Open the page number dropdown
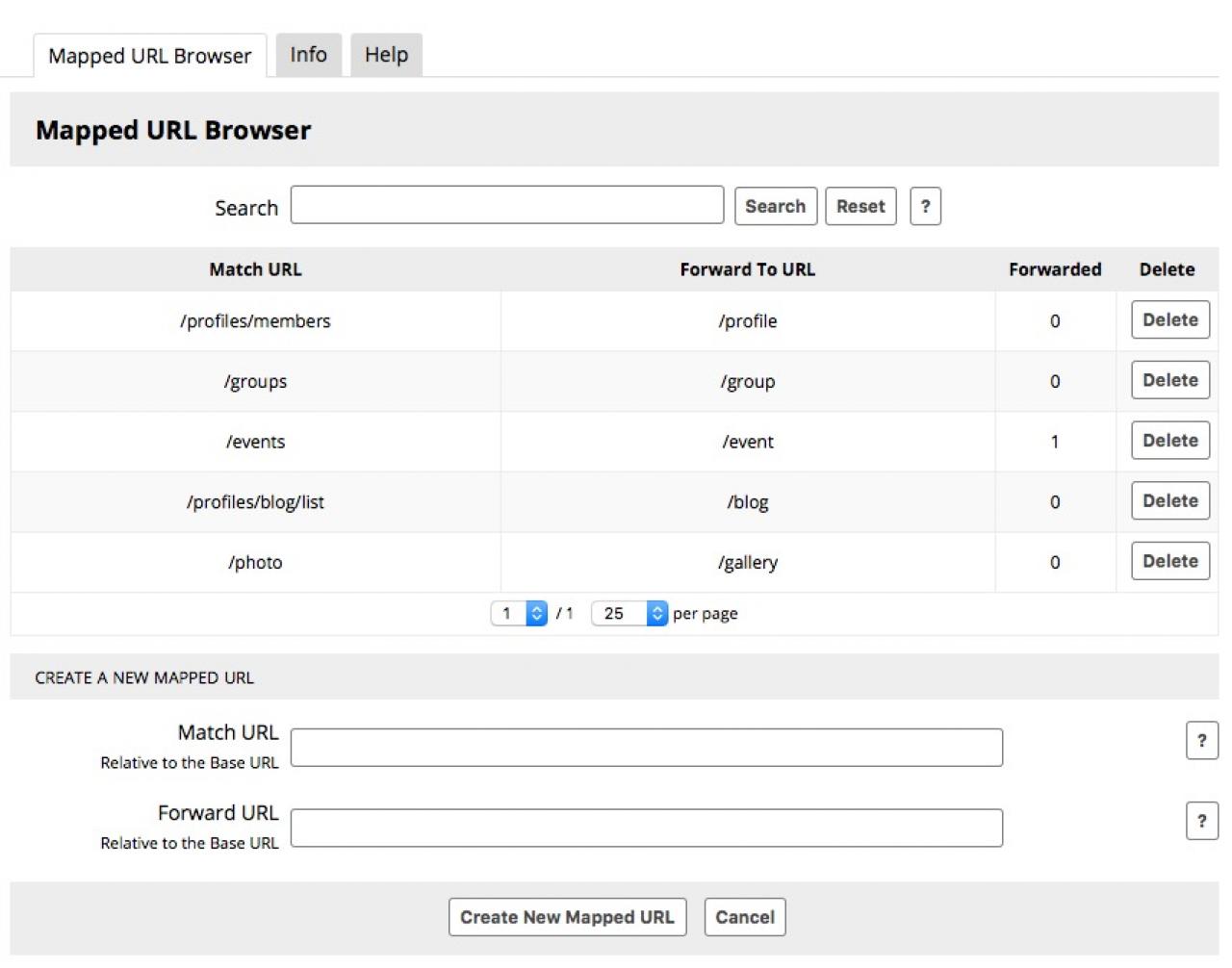This screenshot has width=1232, height=968. pyautogui.click(x=519, y=613)
